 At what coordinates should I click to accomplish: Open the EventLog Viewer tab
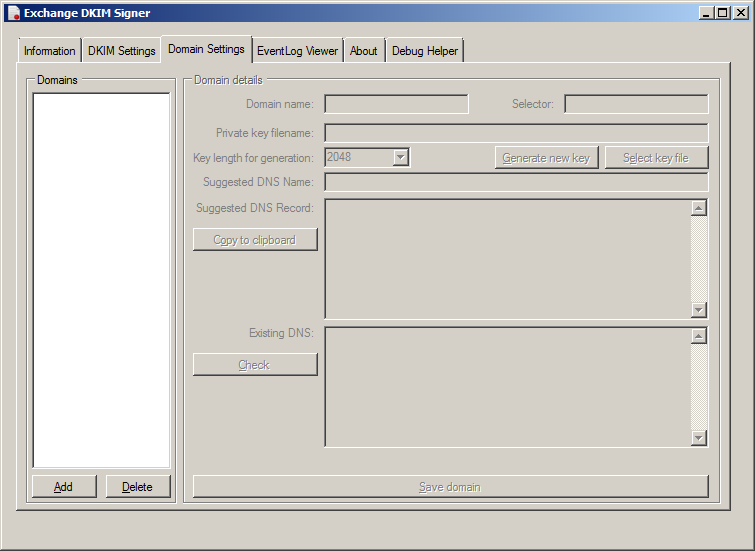click(297, 51)
